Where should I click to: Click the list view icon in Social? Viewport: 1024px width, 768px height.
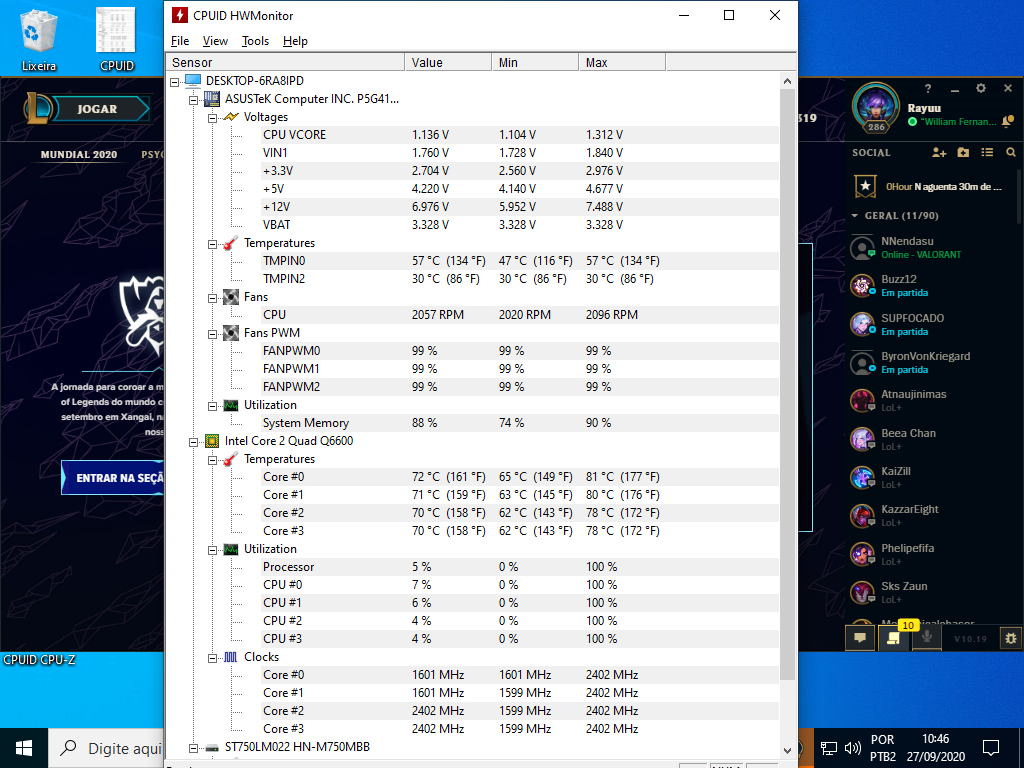pos(987,152)
